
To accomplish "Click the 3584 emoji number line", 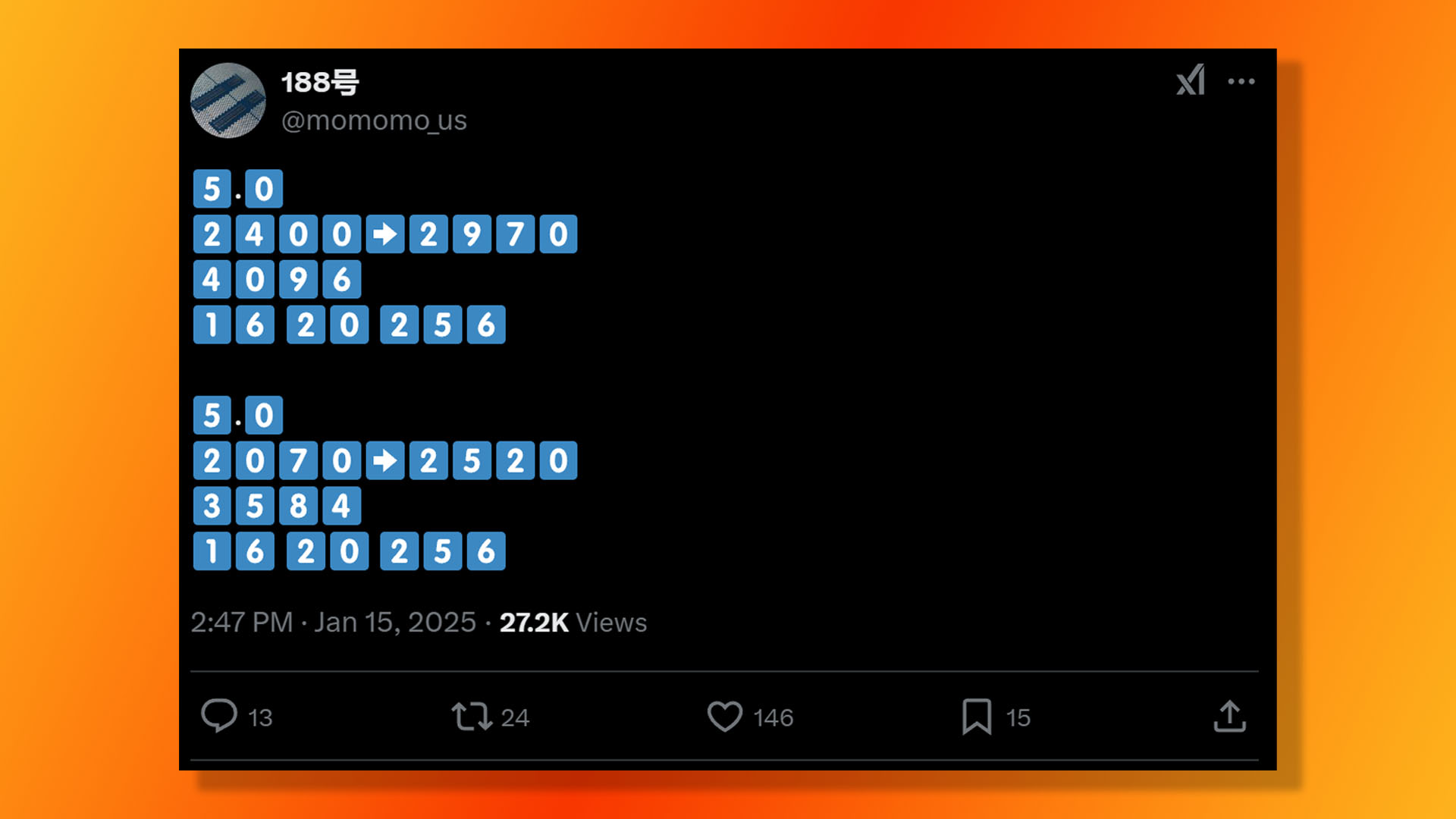I will [x=277, y=506].
